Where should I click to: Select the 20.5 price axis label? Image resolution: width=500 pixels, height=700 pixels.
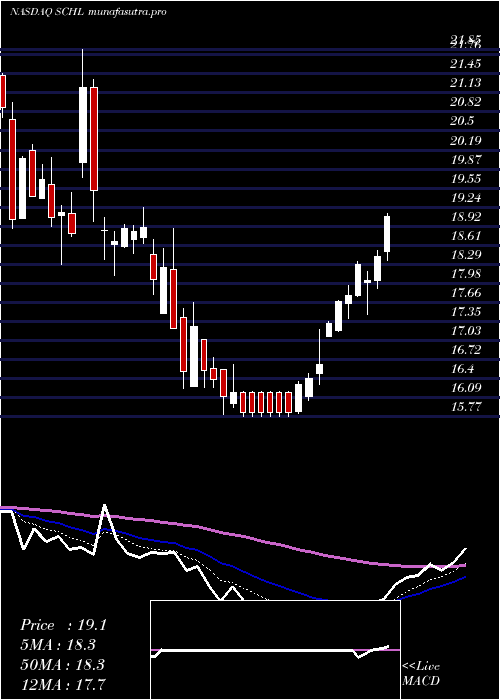(x=462, y=121)
